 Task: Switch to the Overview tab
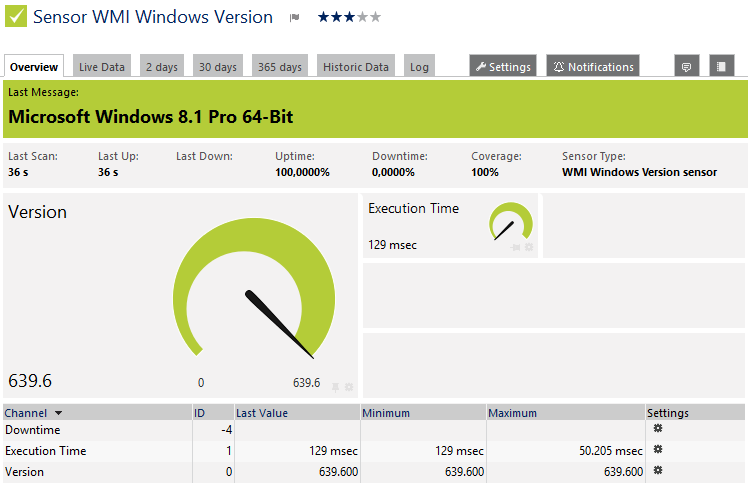point(34,67)
